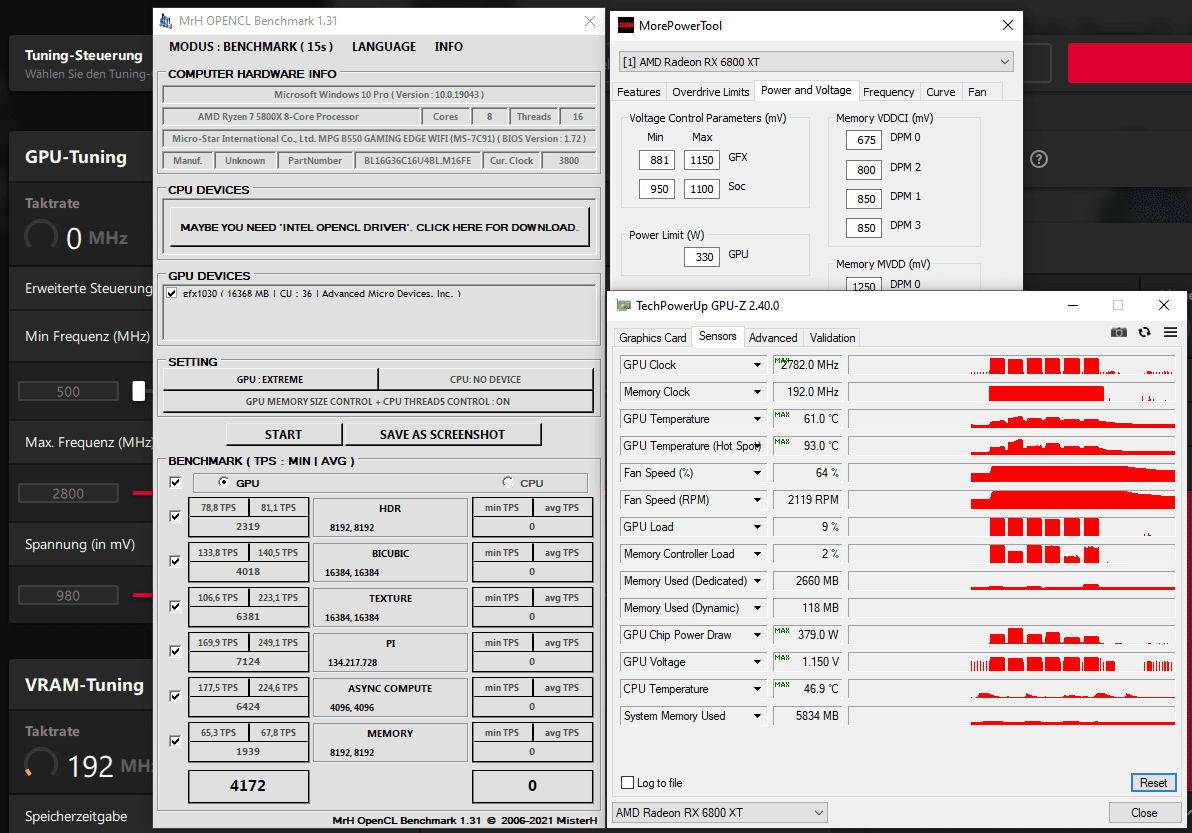
Task: Click the help question mark icon in Radeon software
Action: tap(1038, 159)
